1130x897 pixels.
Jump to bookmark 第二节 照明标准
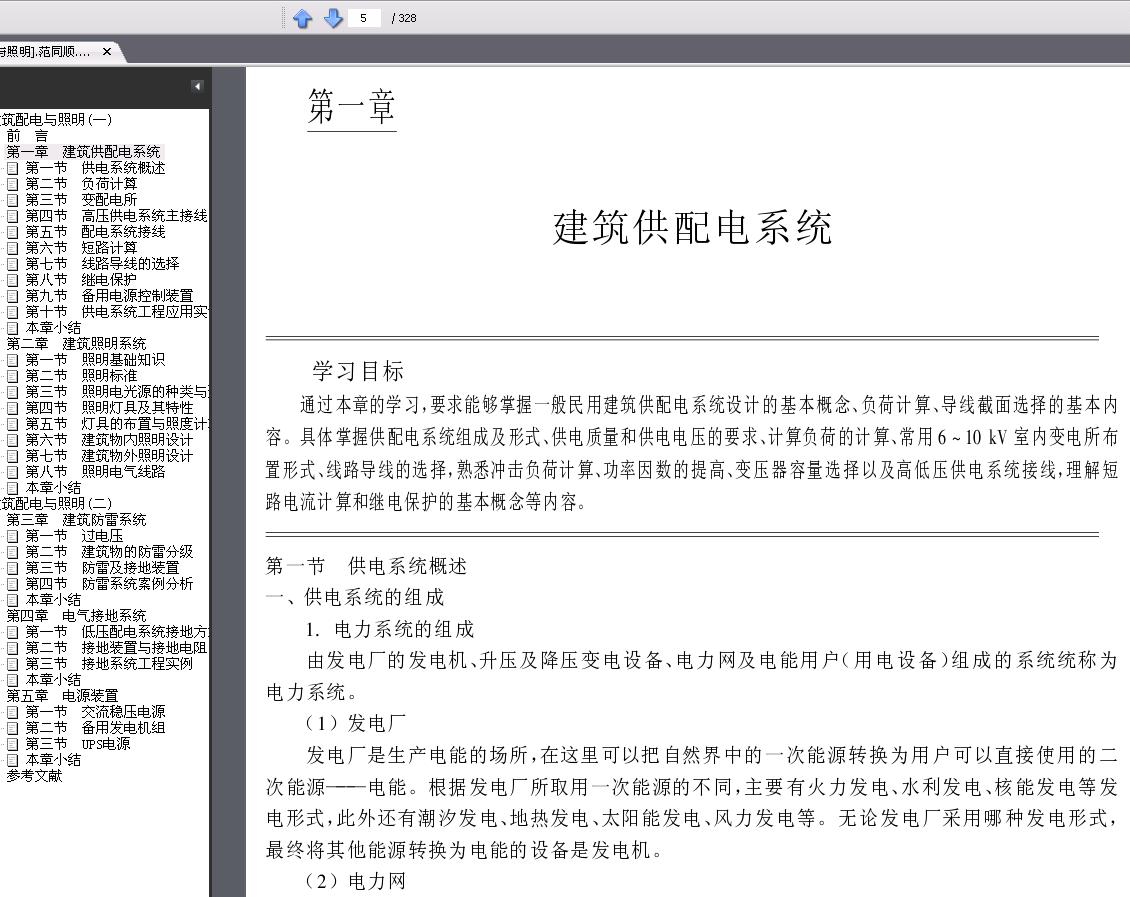click(x=81, y=376)
